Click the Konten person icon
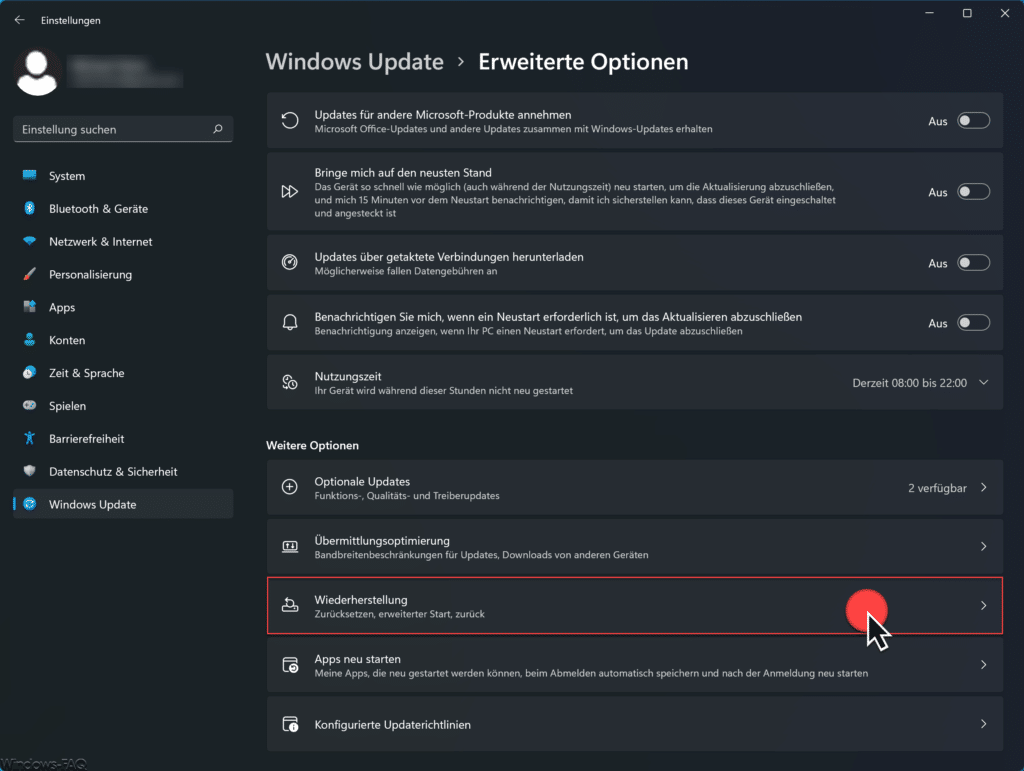 coord(29,339)
